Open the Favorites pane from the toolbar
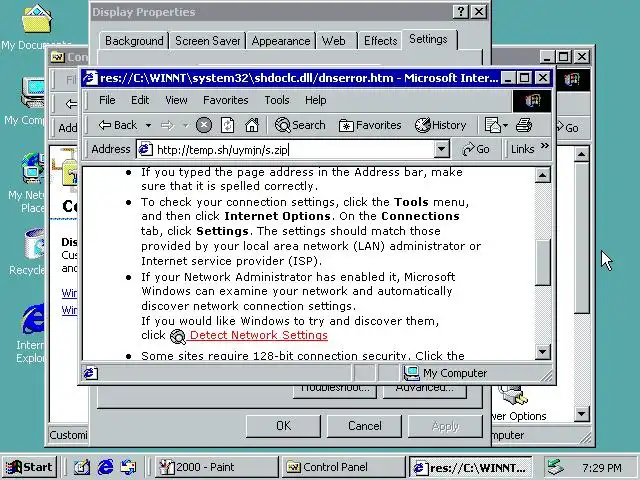640x480 pixels. [x=370, y=125]
